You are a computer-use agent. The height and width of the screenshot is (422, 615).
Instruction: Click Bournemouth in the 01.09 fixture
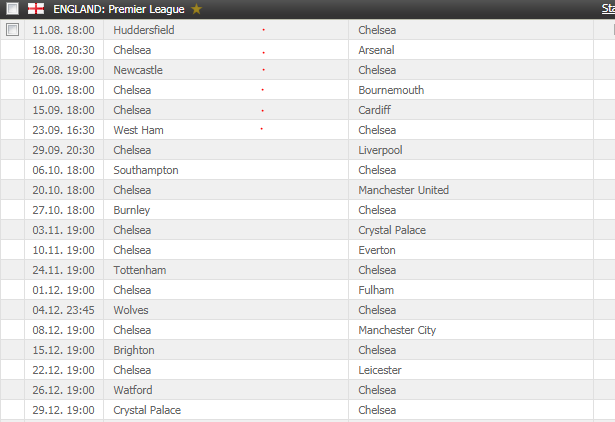391,90
